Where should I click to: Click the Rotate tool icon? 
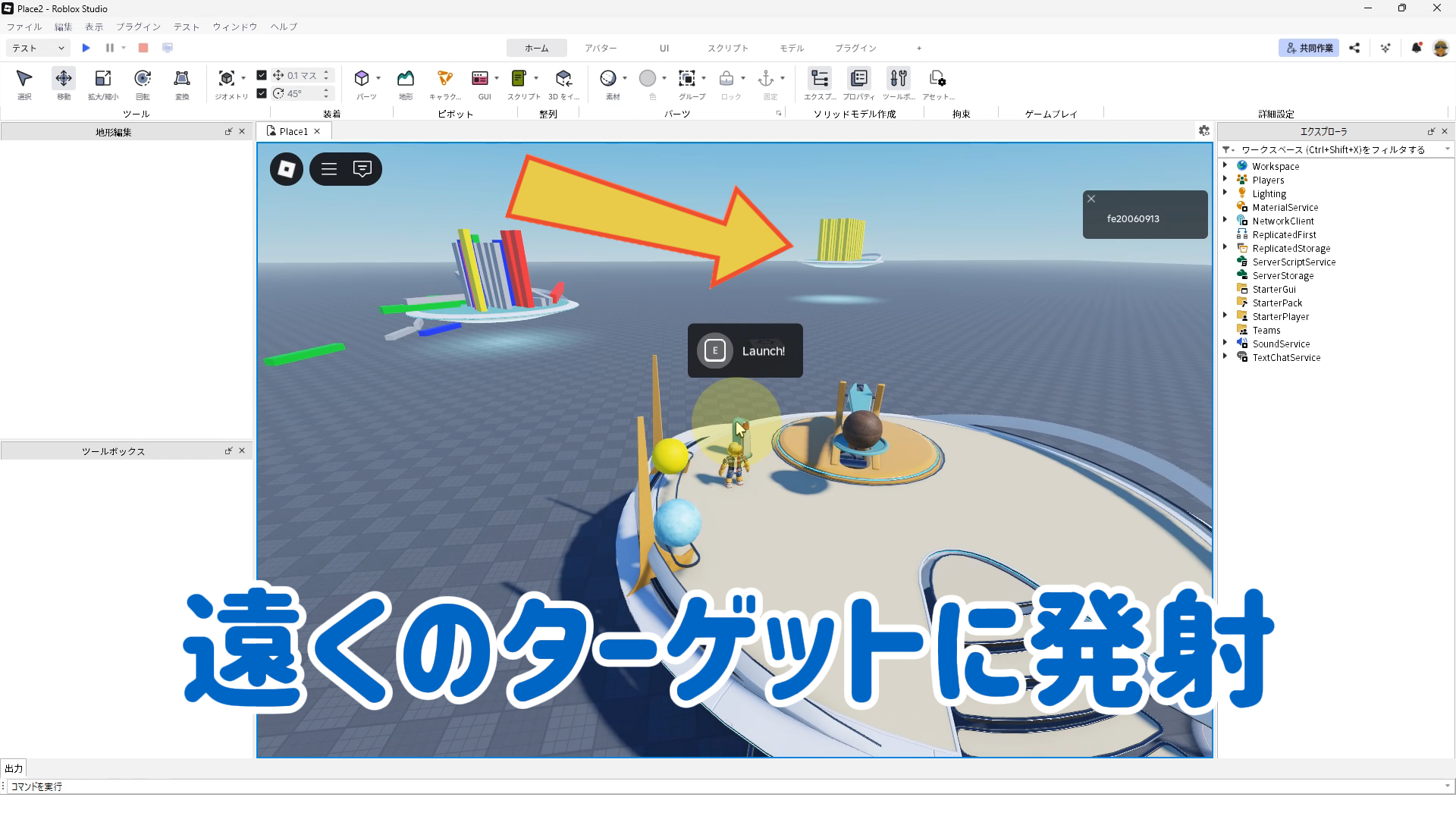click(x=143, y=79)
